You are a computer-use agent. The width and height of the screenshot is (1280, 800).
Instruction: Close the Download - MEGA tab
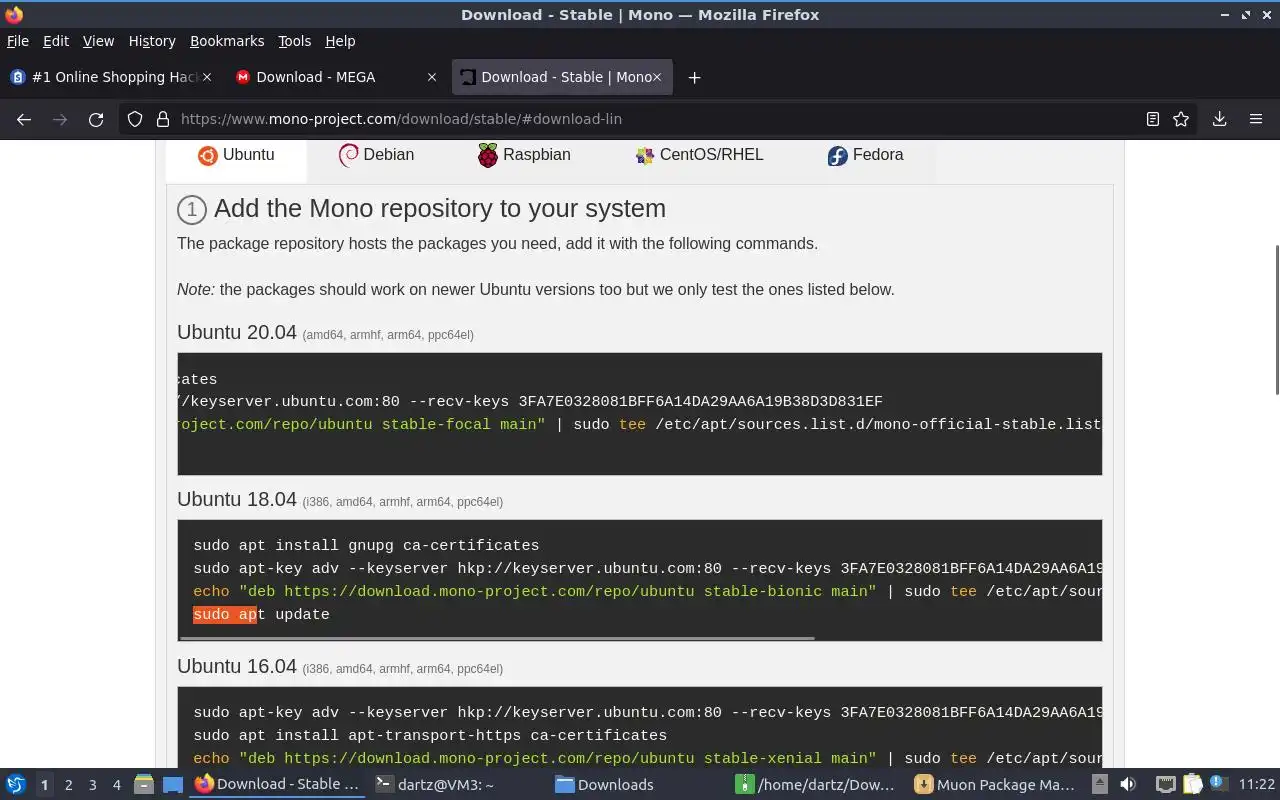click(432, 77)
